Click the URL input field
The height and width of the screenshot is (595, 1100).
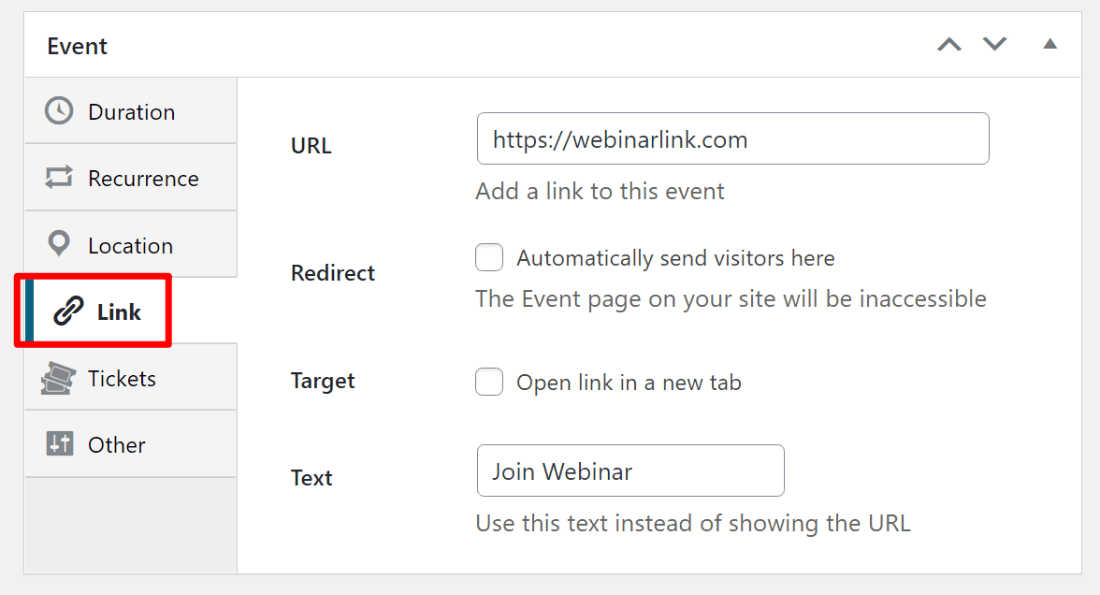point(733,139)
